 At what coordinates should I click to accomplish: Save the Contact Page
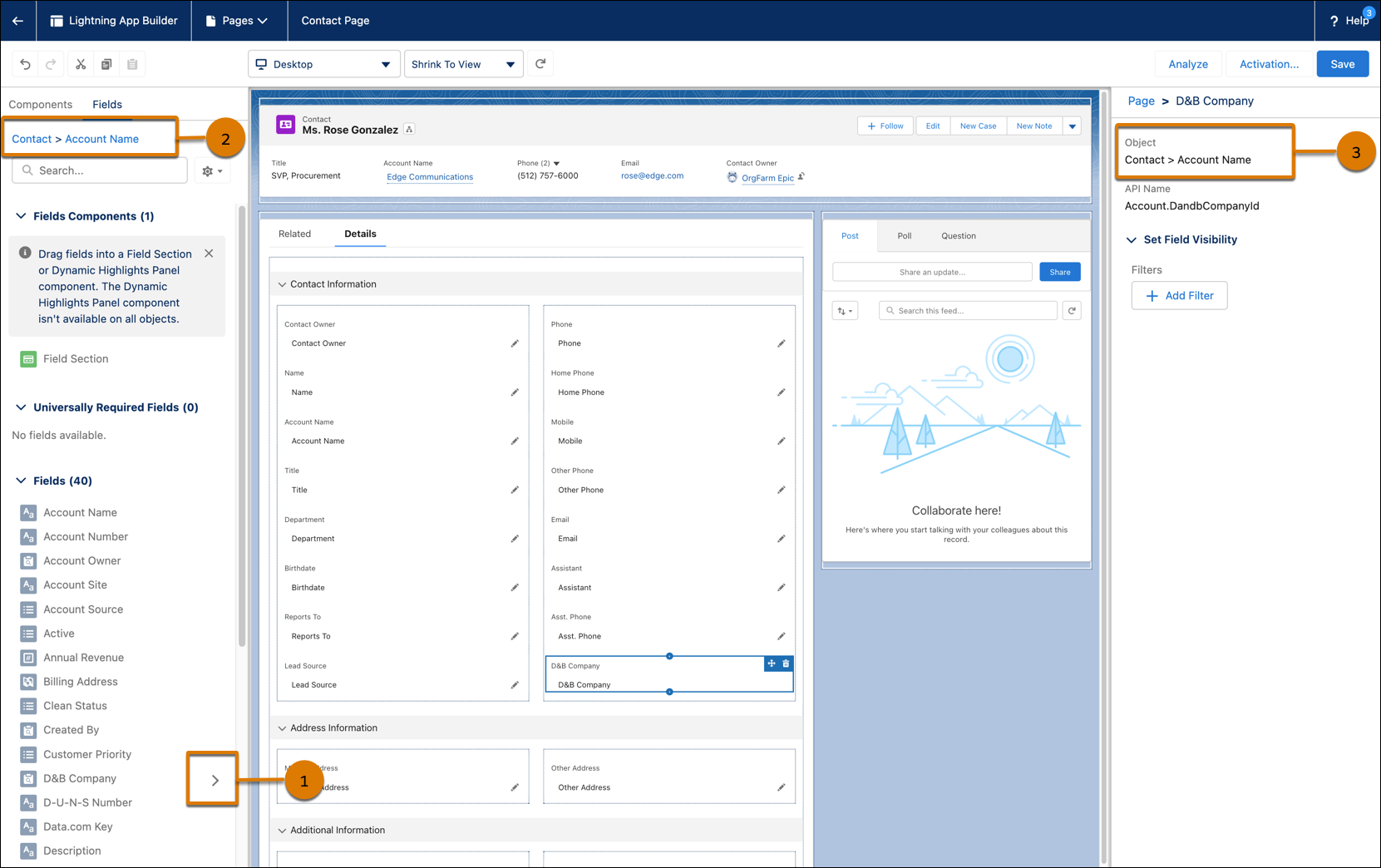[1342, 64]
